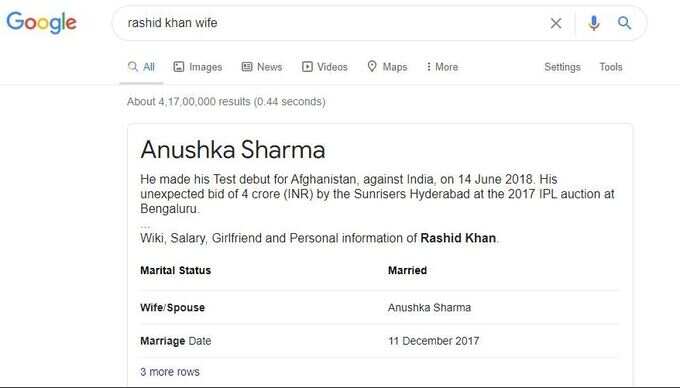
Task: Start voice search with microphone icon
Action: coord(594,23)
